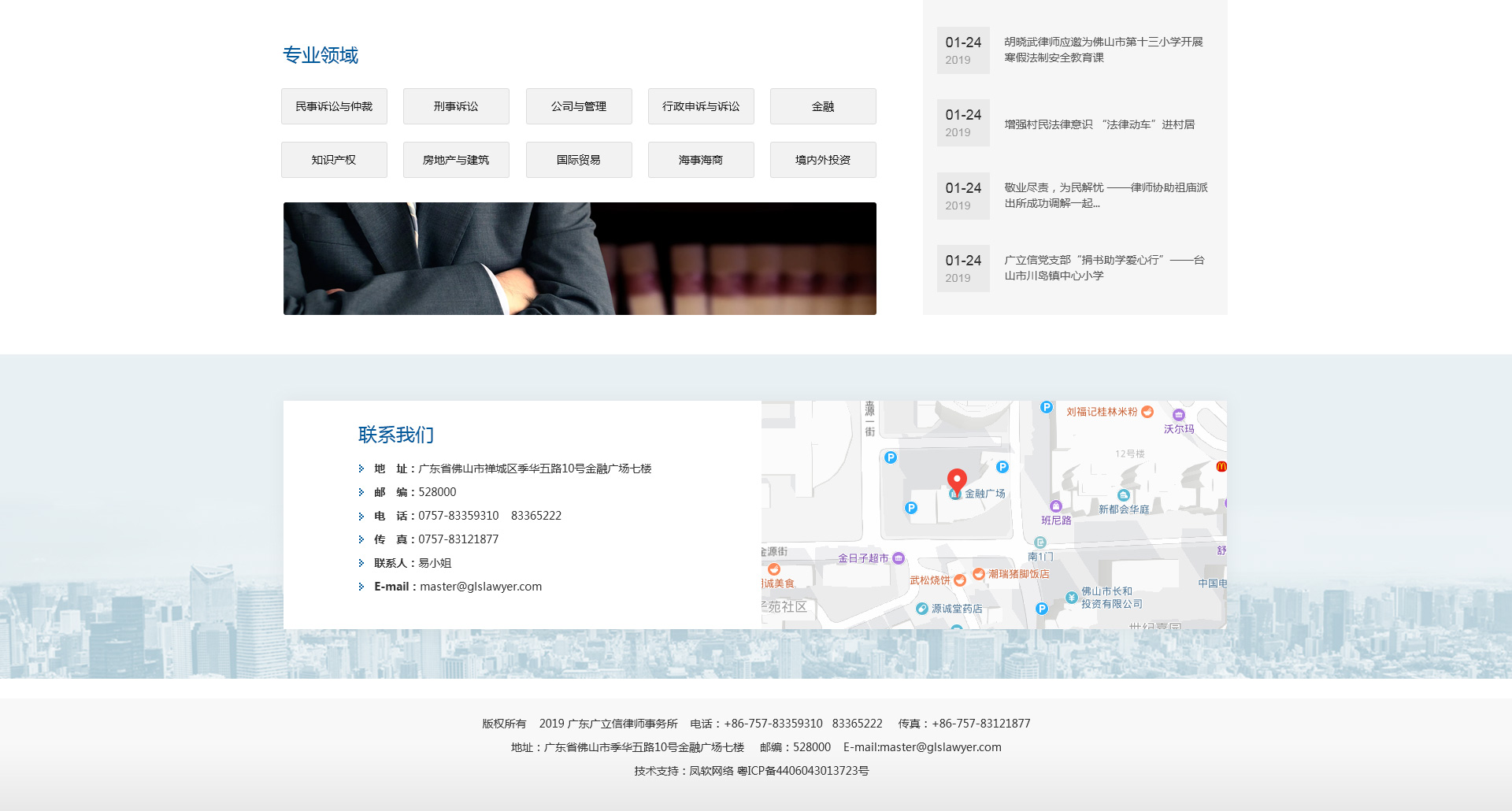Open the 境内外投资 practice area
Image resolution: width=1512 pixels, height=811 pixels.
point(823,160)
